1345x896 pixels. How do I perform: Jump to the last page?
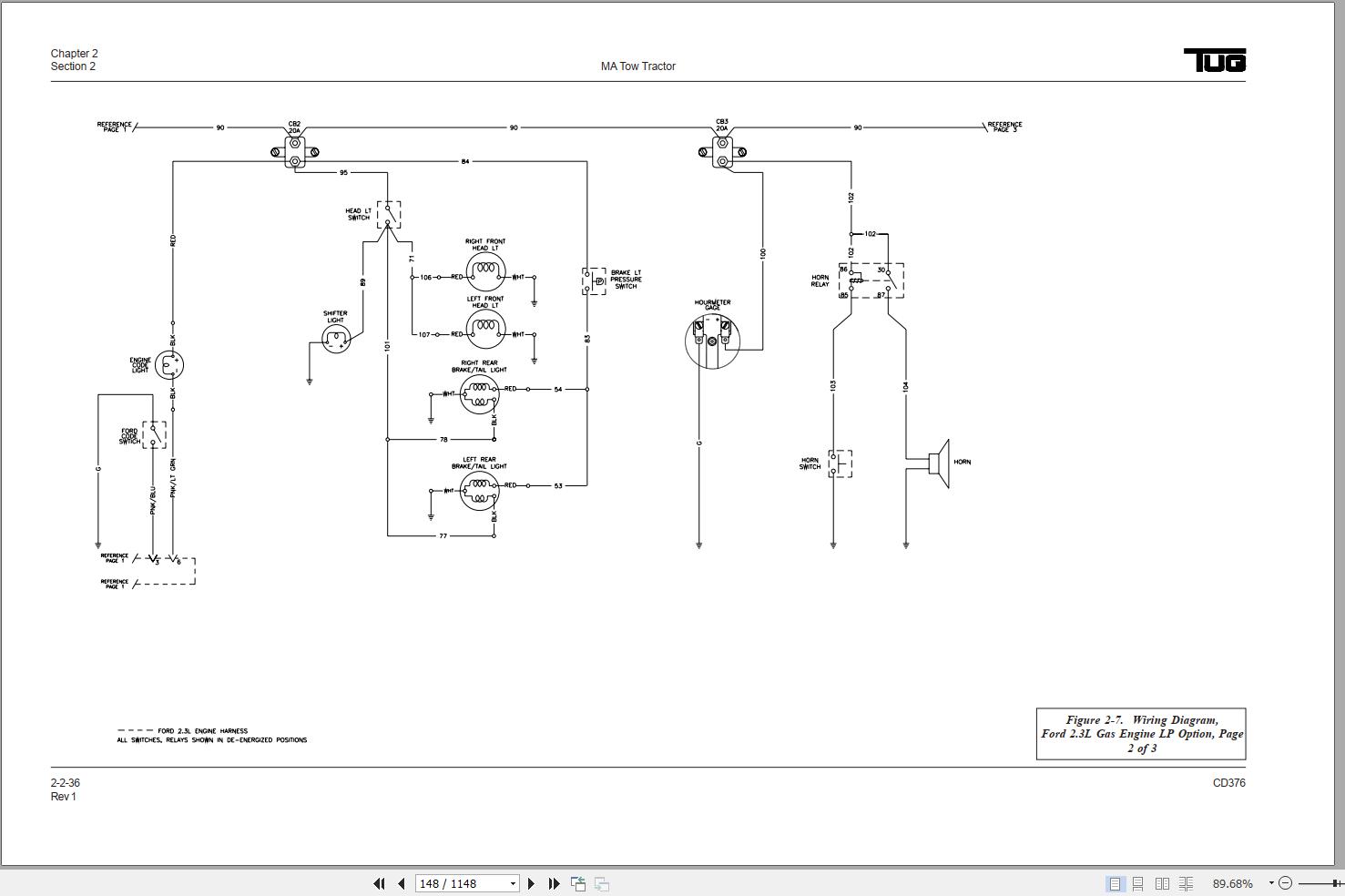pyautogui.click(x=554, y=883)
